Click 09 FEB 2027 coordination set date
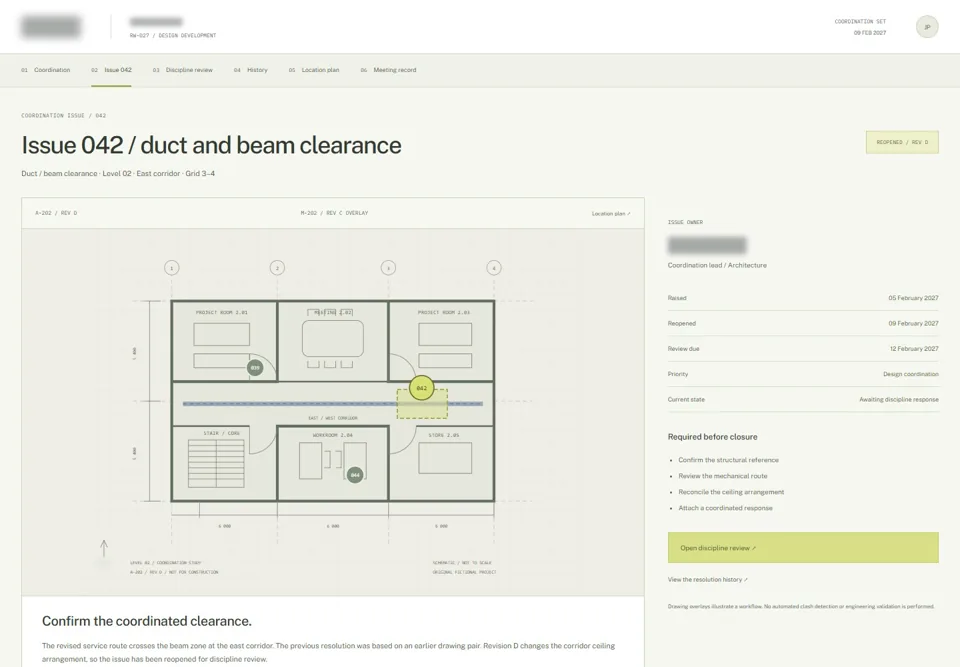This screenshot has width=960, height=667. [x=870, y=33]
